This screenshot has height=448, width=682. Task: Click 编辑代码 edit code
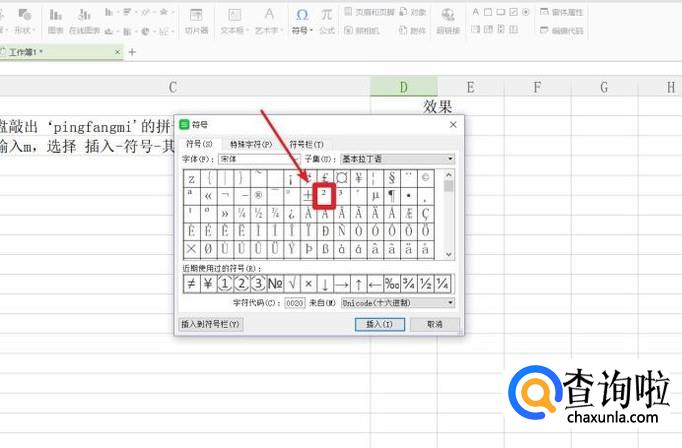[x=562, y=30]
